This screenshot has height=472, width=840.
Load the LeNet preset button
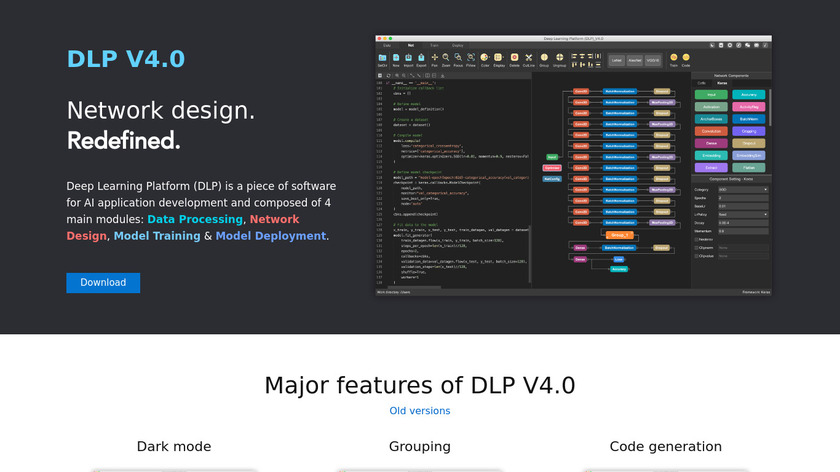coord(617,61)
